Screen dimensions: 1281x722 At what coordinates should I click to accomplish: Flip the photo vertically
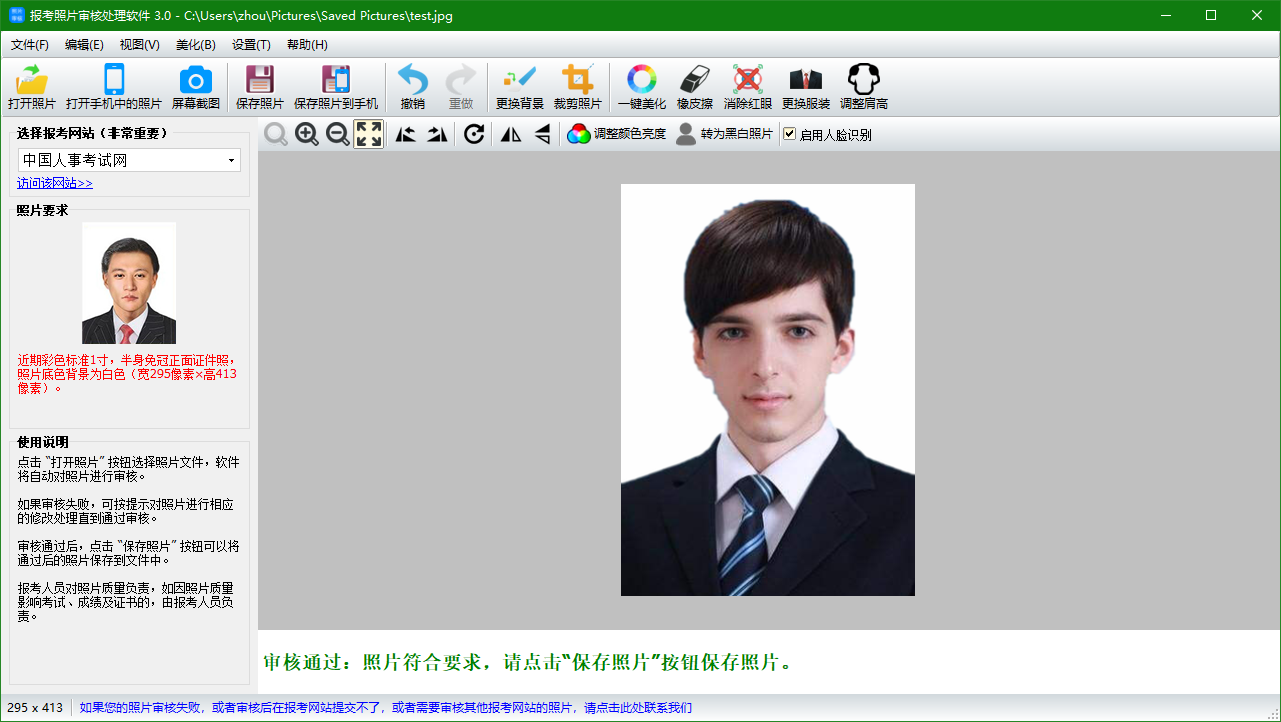(x=542, y=134)
